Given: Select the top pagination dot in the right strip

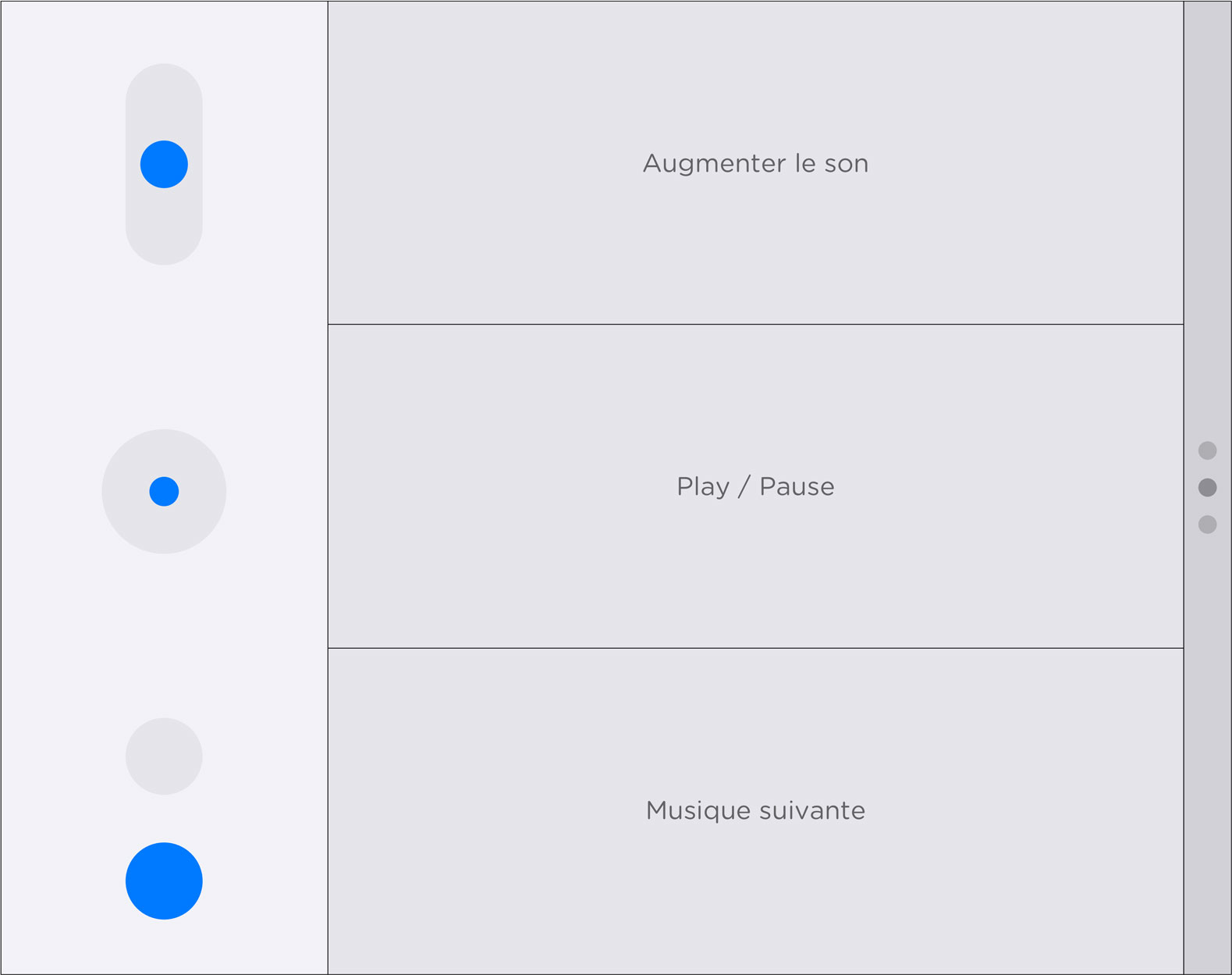Looking at the screenshot, I should [x=1207, y=450].
